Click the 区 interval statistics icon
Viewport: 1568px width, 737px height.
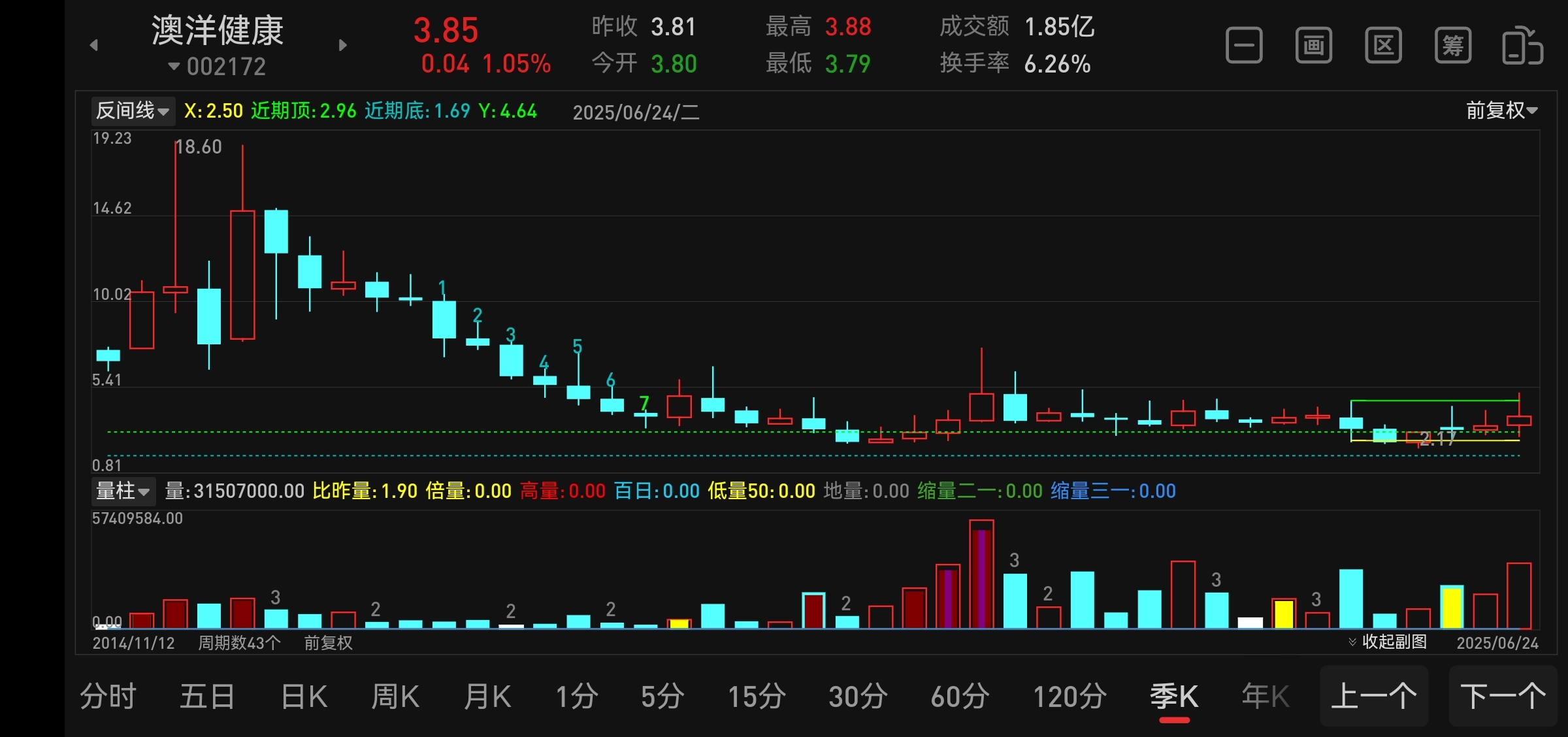click(x=1383, y=46)
